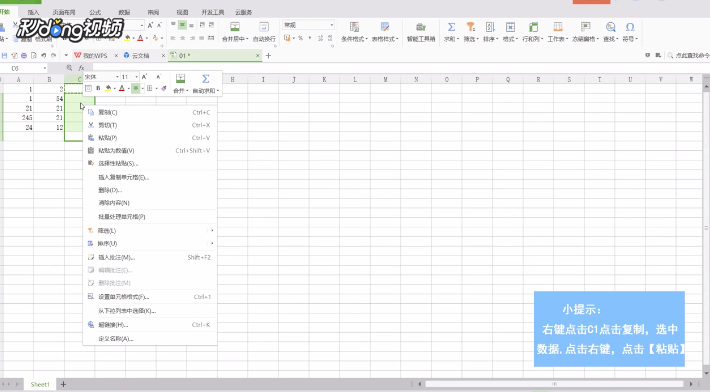This screenshot has height=392, width=710.
Task: Open a new document tab with the plus button
Action: point(269,55)
